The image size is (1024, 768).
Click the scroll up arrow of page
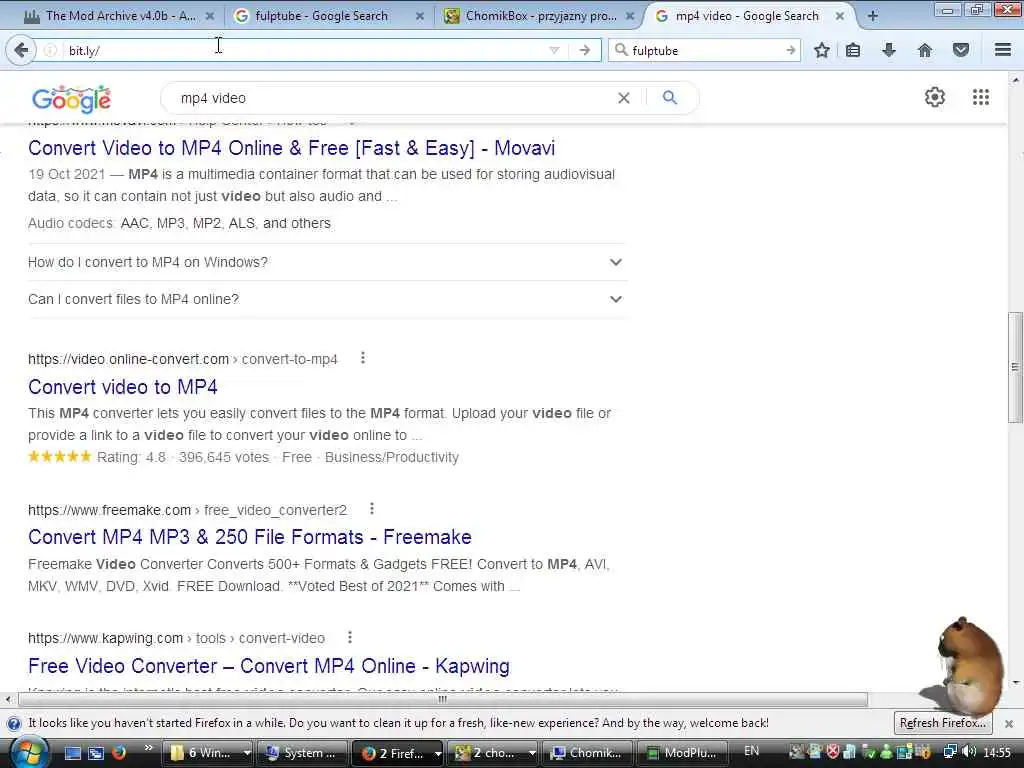1015,81
